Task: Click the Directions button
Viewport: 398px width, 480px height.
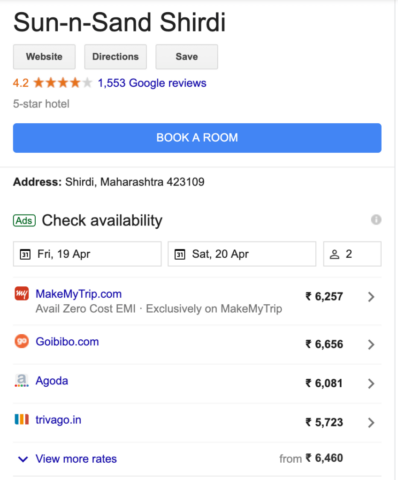Action: click(x=115, y=57)
